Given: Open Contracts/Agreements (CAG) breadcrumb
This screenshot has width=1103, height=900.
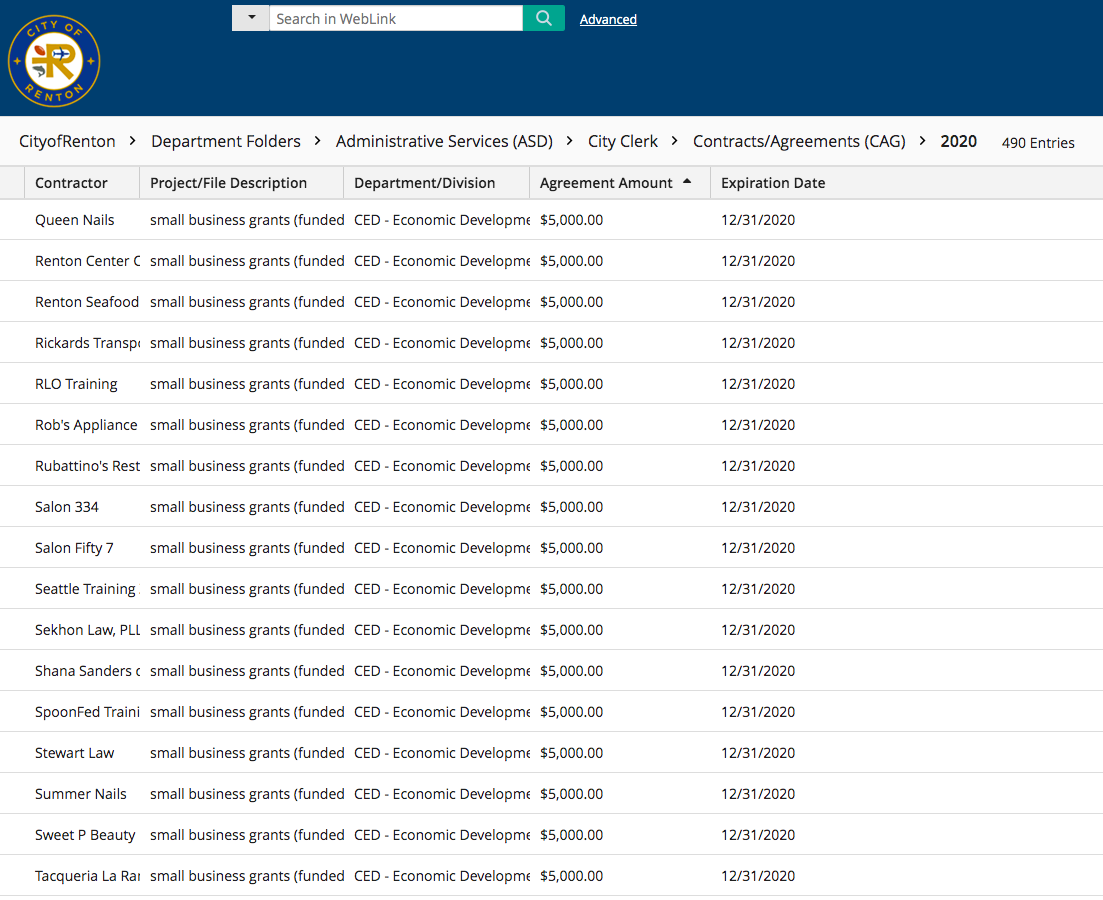Looking at the screenshot, I should [x=799, y=141].
